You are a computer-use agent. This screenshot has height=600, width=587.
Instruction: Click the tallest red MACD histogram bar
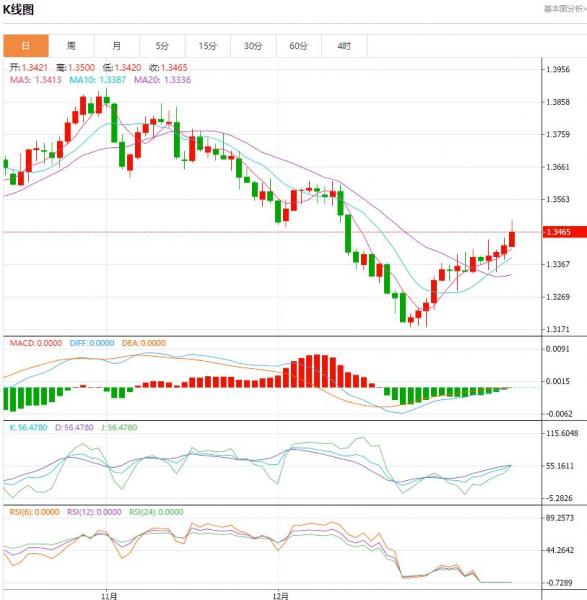pyautogui.click(x=317, y=371)
